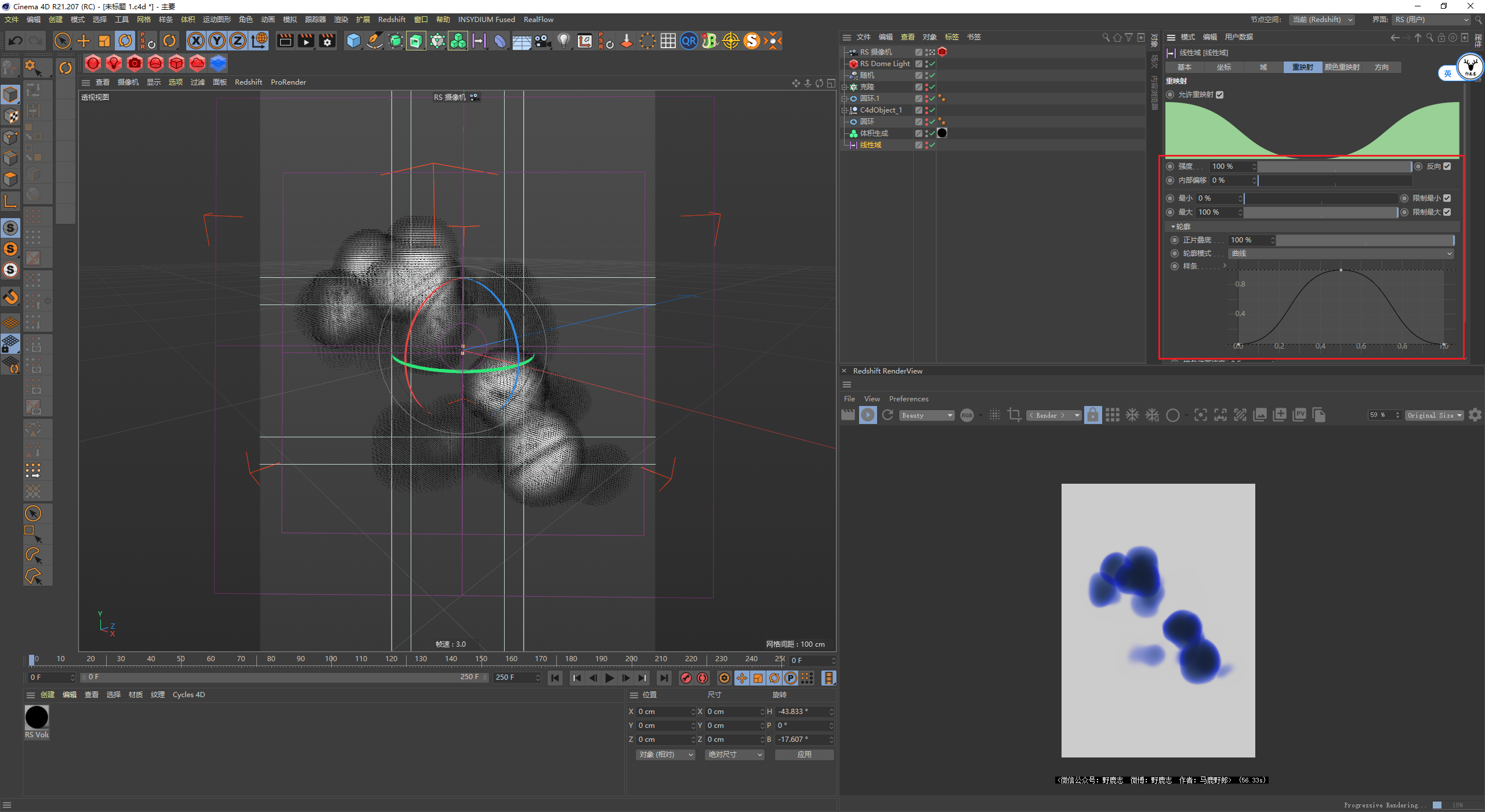Click the RenderView settings gear icon
The width and height of the screenshot is (1485, 812).
tap(1475, 415)
